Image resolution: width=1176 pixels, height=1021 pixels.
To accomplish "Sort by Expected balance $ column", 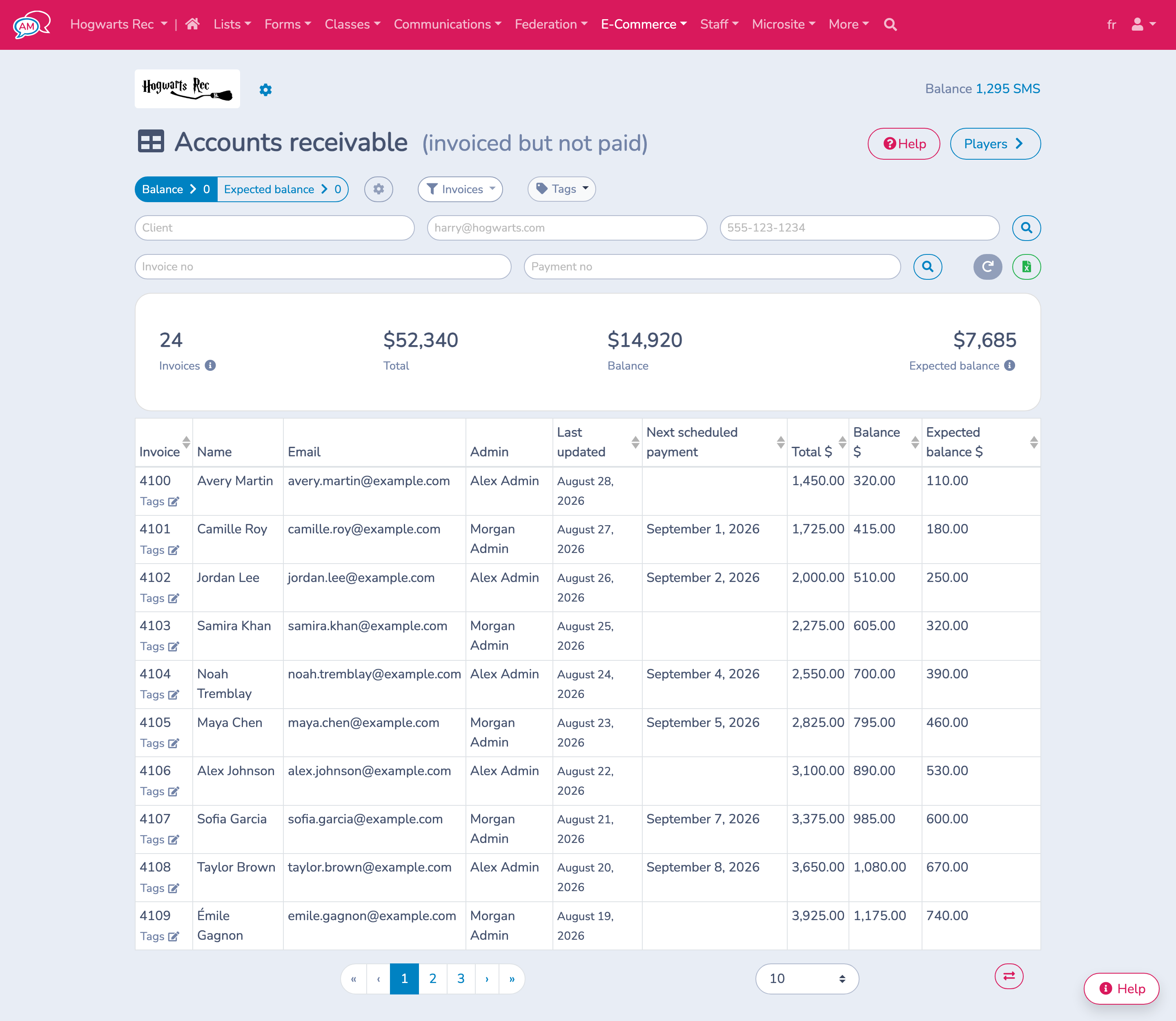I will coord(1033,442).
